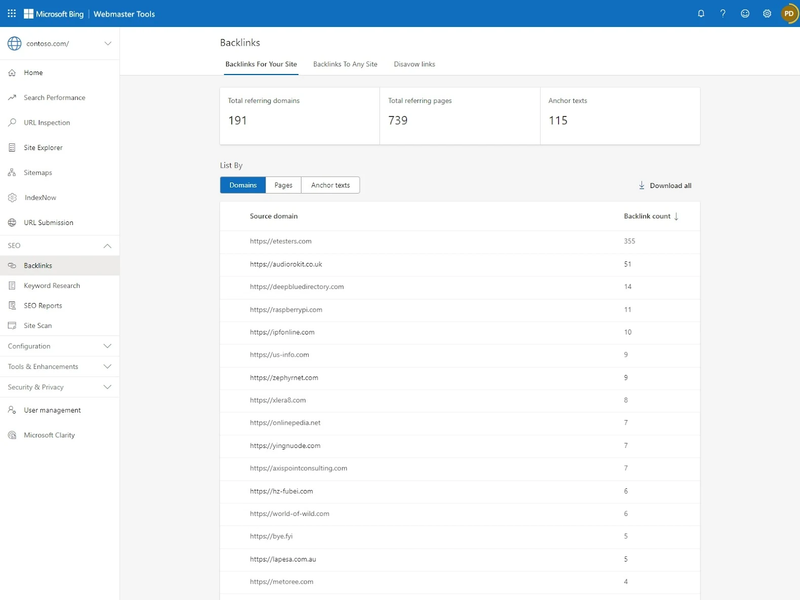
Task: Select the Anchor texts list toggle
Action: click(330, 185)
